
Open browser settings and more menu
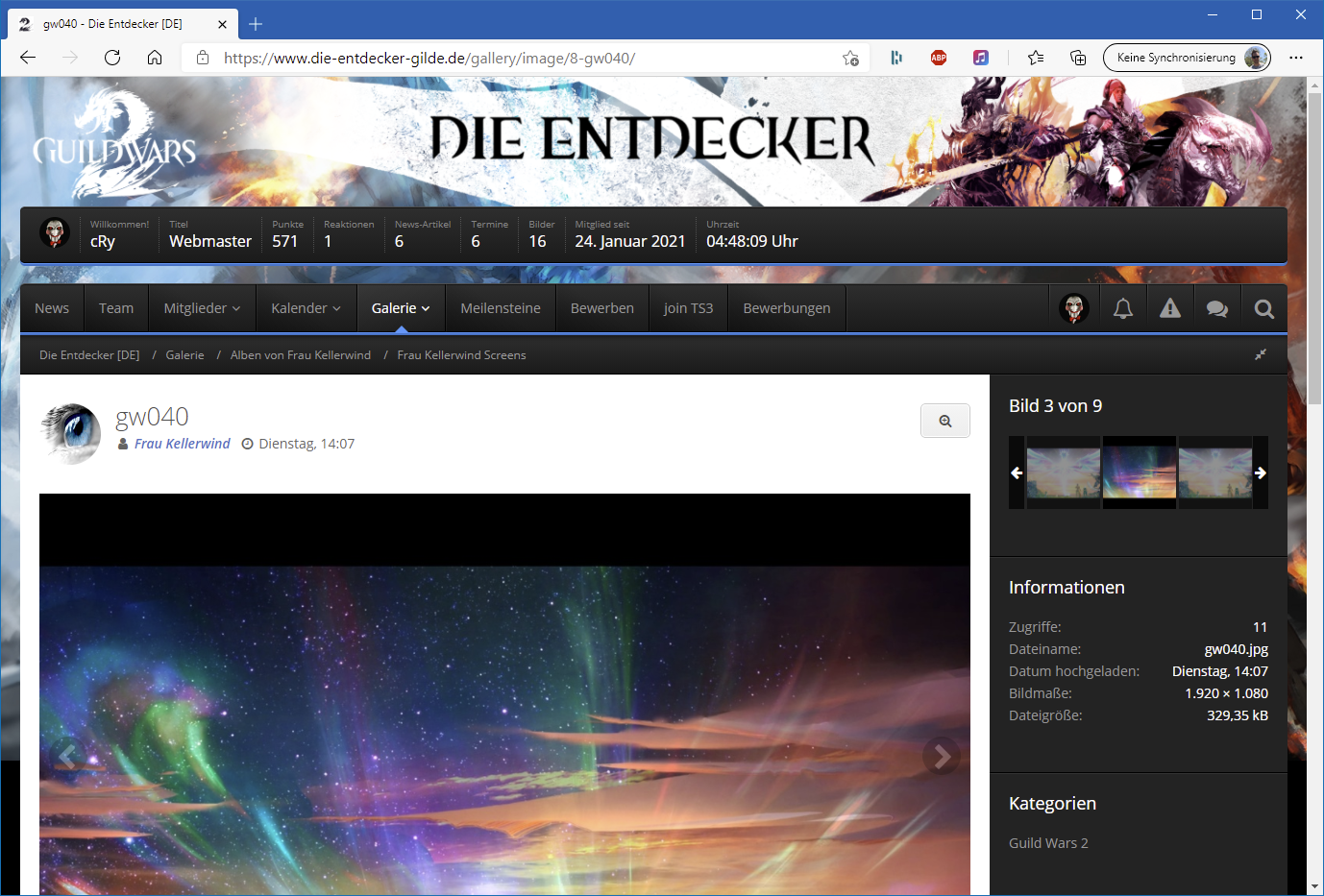click(1296, 58)
